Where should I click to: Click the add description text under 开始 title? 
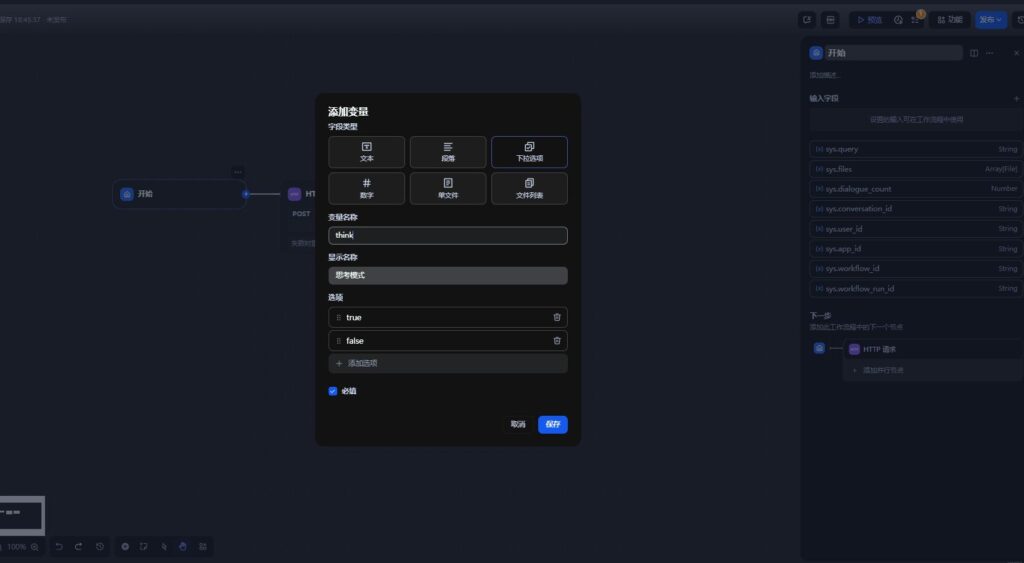pyautogui.click(x=824, y=75)
